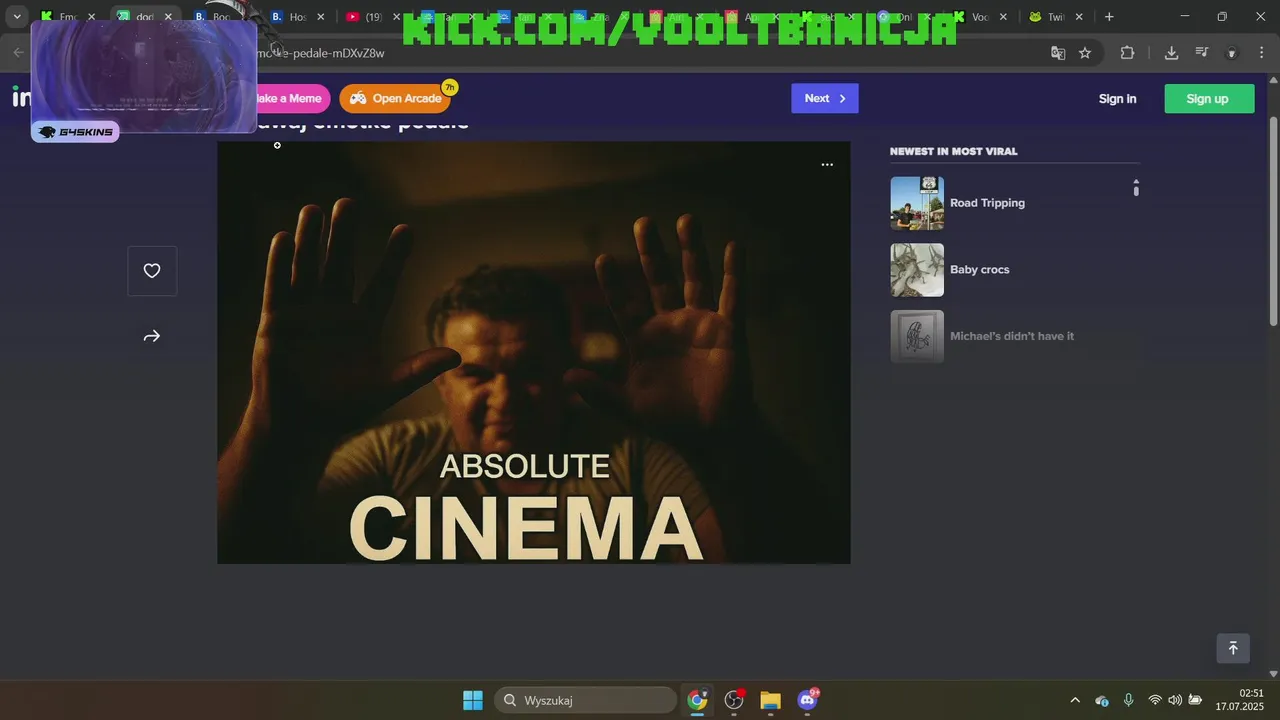Image resolution: width=1280 pixels, height=720 pixels.
Task: Click the Wyszukaj taskbar search box
Action: [x=585, y=700]
